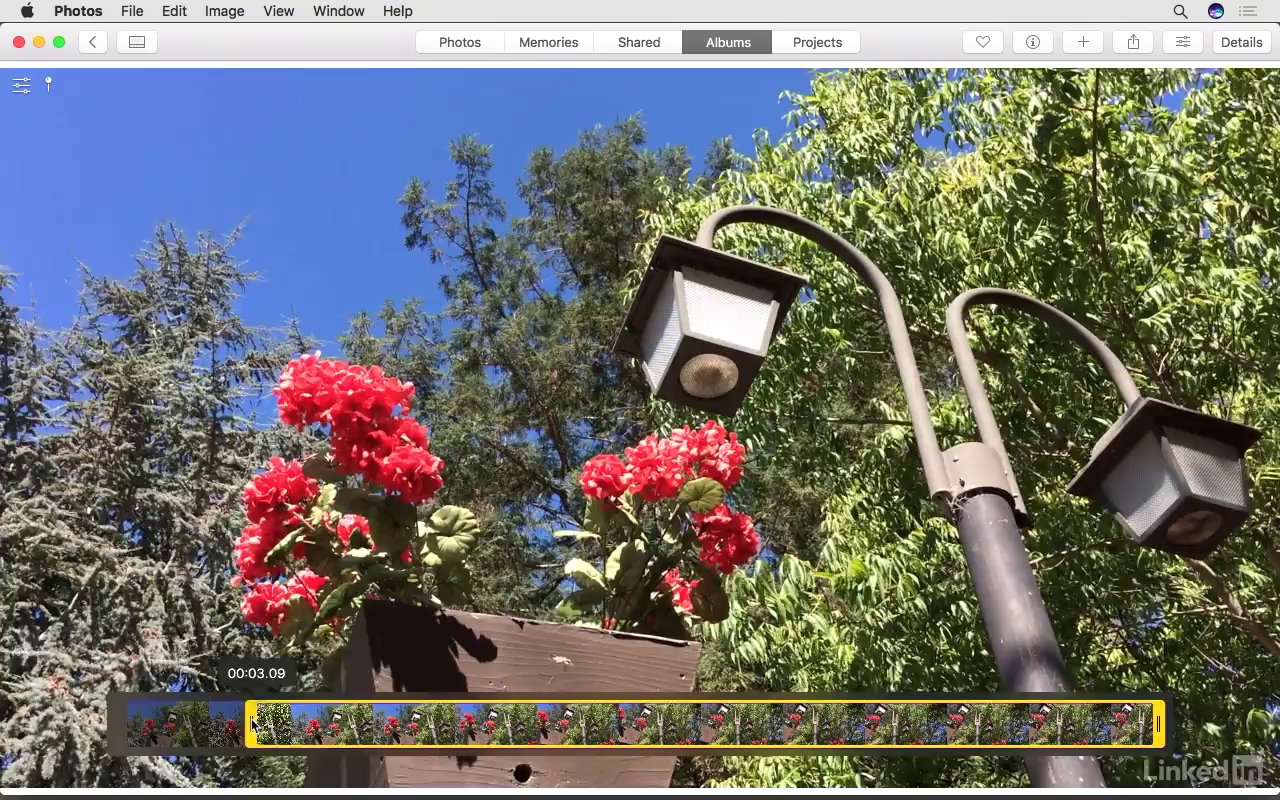This screenshot has height=800, width=1280.
Task: Click the location pin icon over the video
Action: point(48,85)
